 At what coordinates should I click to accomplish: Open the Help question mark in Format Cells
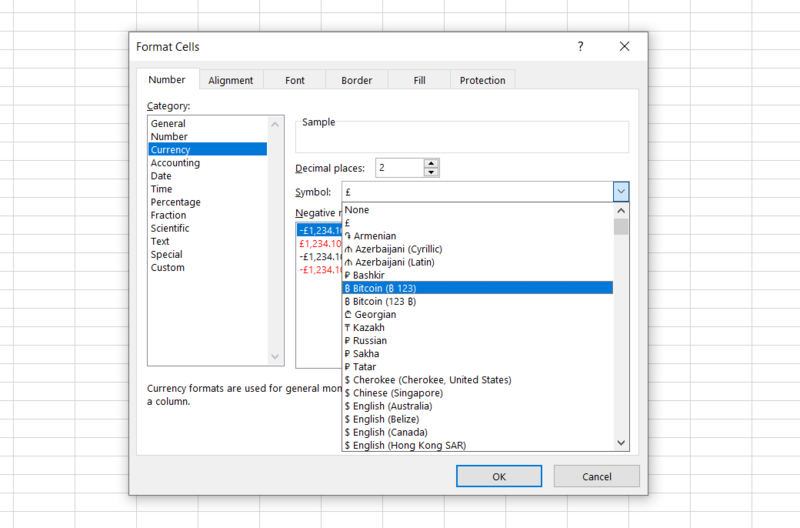(x=580, y=46)
